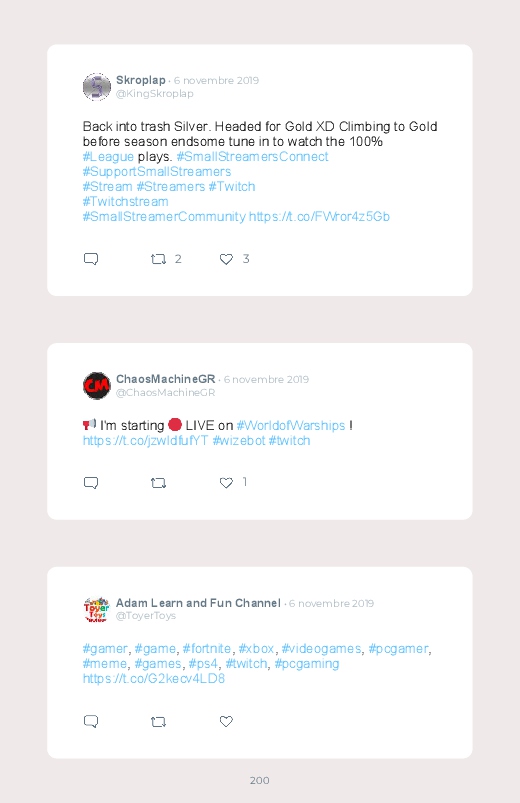
Task: Like the ToyerToys tweet with heart
Action: pos(226,721)
